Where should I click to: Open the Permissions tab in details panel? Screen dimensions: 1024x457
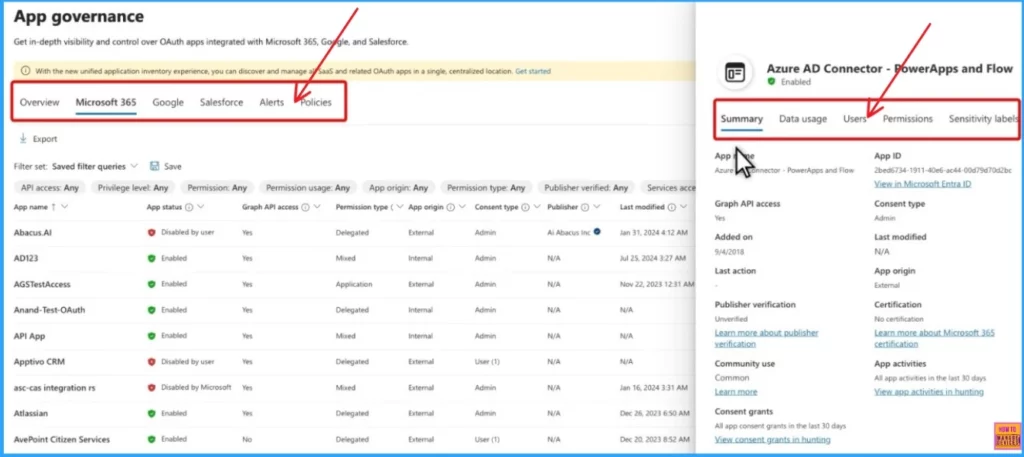(908, 119)
